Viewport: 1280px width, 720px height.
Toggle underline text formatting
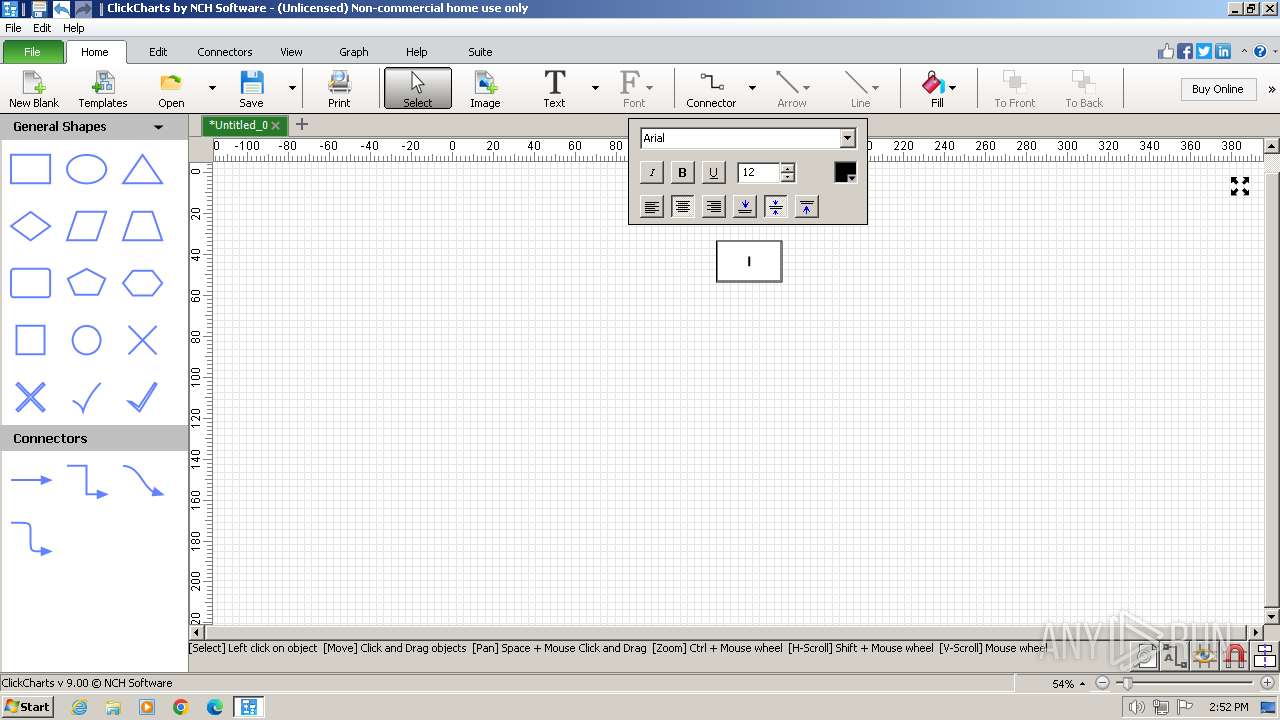pos(713,173)
